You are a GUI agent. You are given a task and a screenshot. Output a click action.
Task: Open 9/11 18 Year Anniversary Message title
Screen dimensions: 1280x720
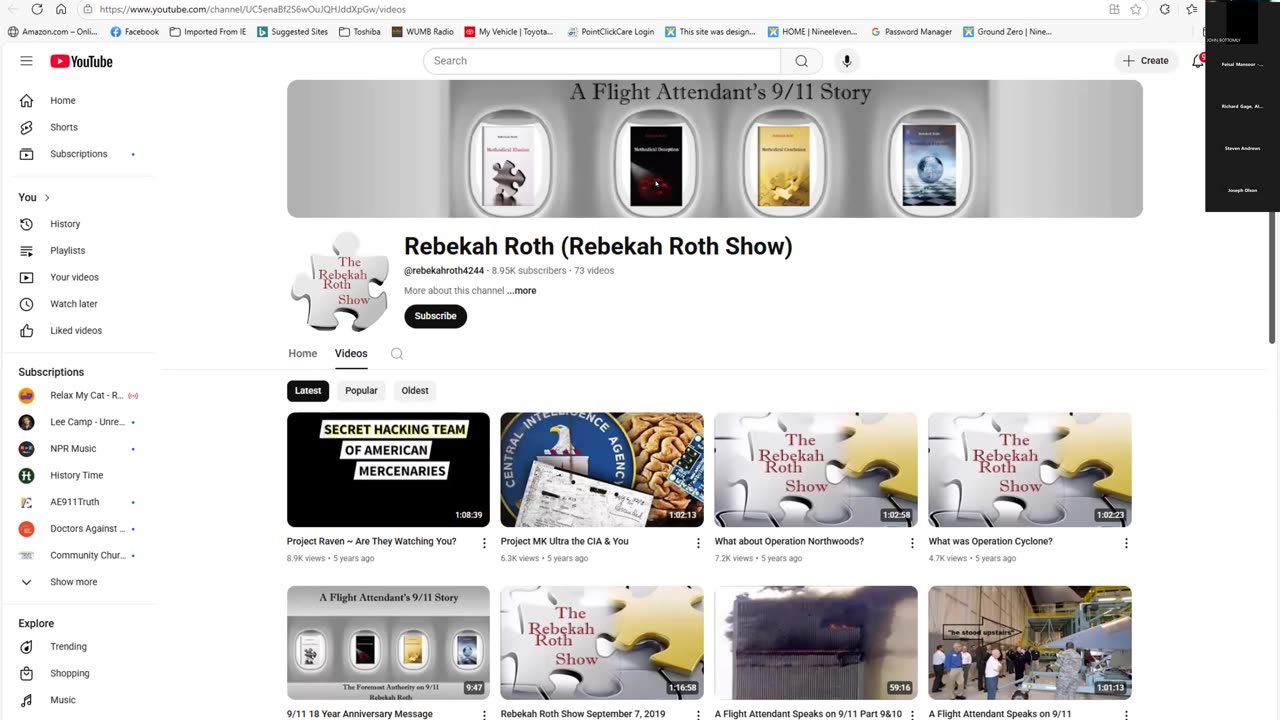click(360, 714)
